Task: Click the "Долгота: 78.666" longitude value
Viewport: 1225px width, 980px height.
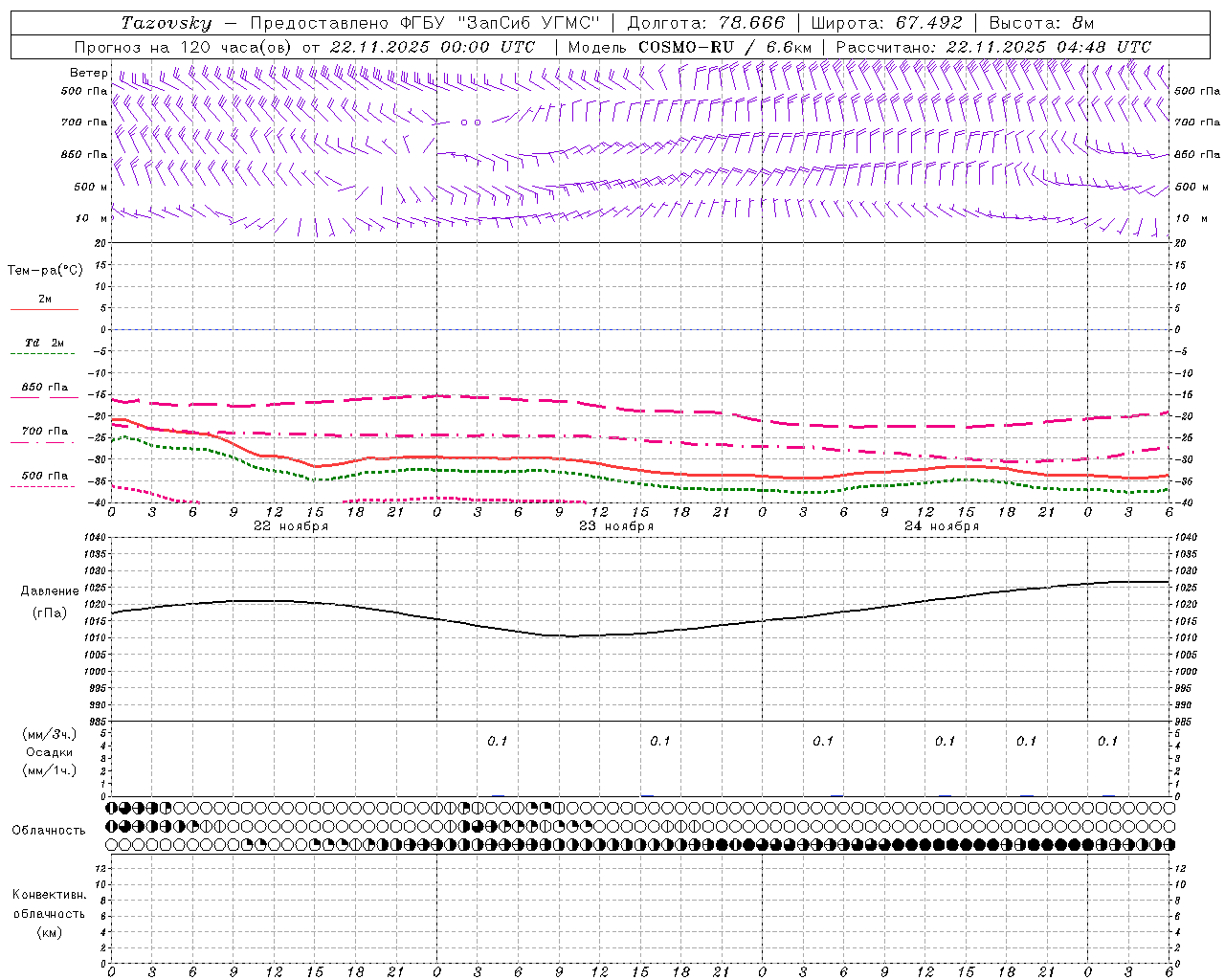Action: coord(706,23)
